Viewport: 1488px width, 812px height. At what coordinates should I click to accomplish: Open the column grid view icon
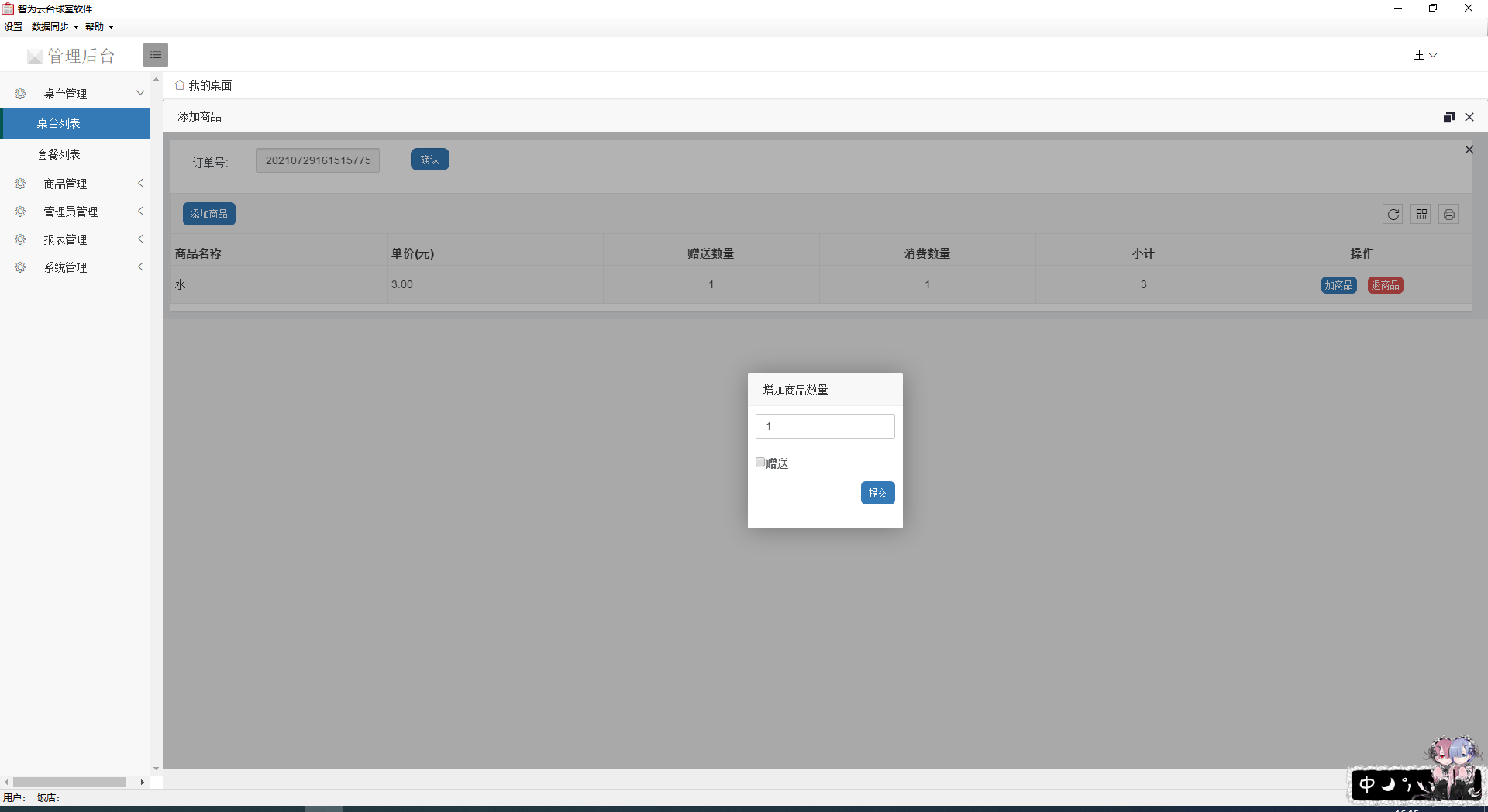1421,215
